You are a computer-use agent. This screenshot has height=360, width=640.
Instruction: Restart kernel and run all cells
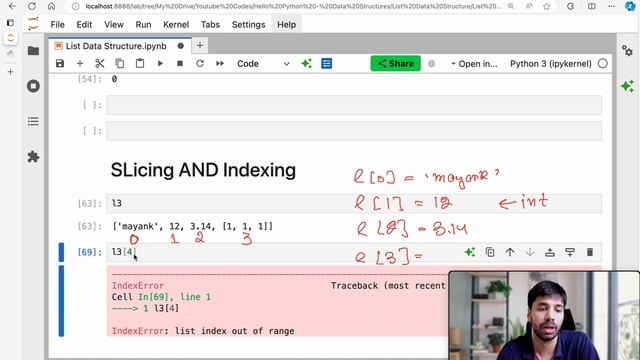pos(220,64)
